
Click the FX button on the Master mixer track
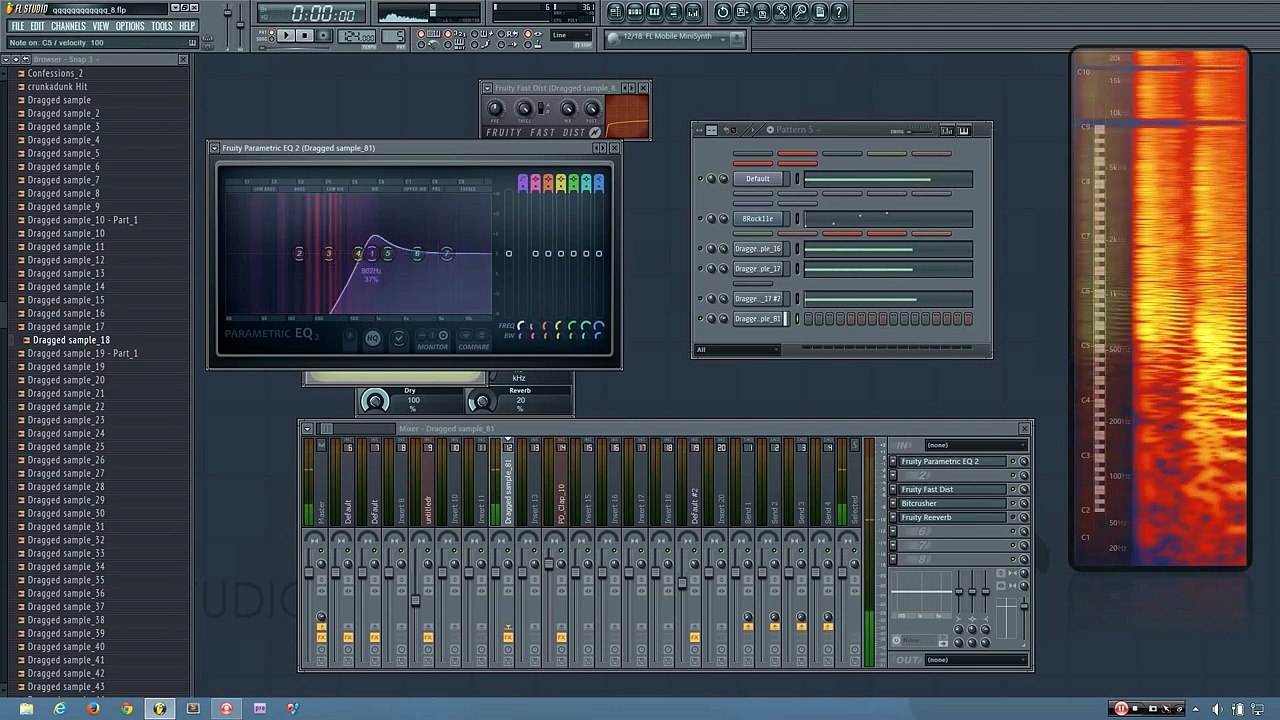pyautogui.click(x=321, y=637)
